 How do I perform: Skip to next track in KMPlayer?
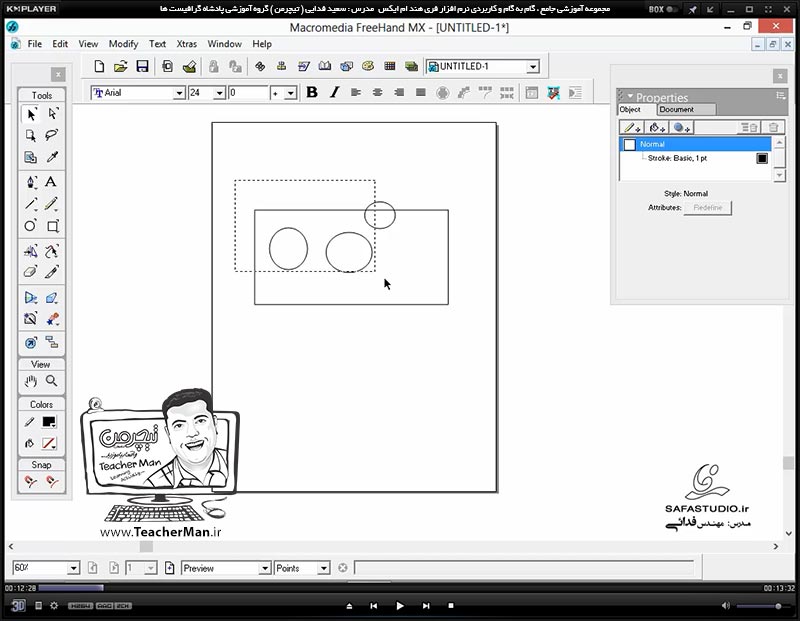[x=426, y=606]
